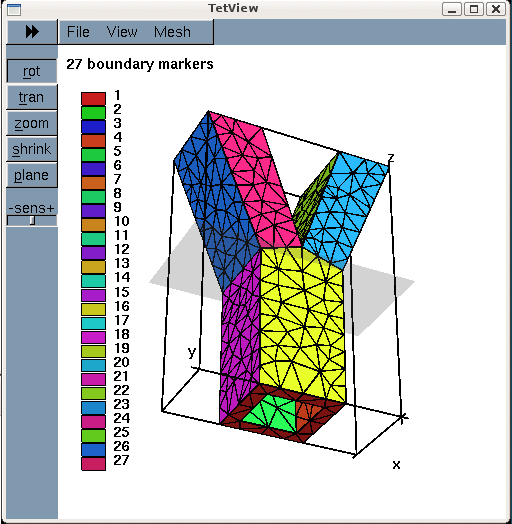512x524 pixels.
Task: Click the sensitivity slider handle
Action: click(32, 221)
